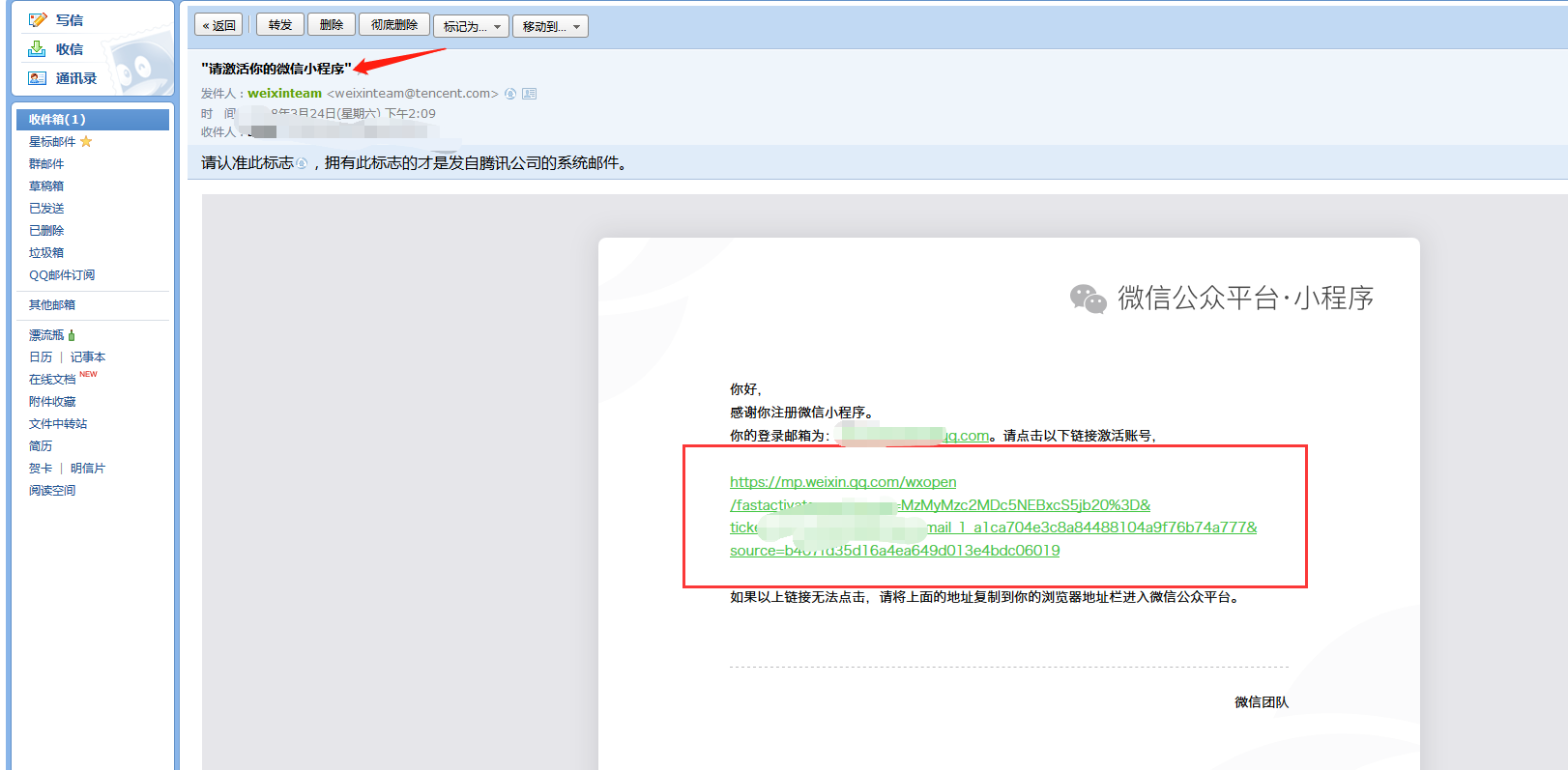The image size is (1568, 770).
Task: Open 简历 resume page
Action: [41, 446]
